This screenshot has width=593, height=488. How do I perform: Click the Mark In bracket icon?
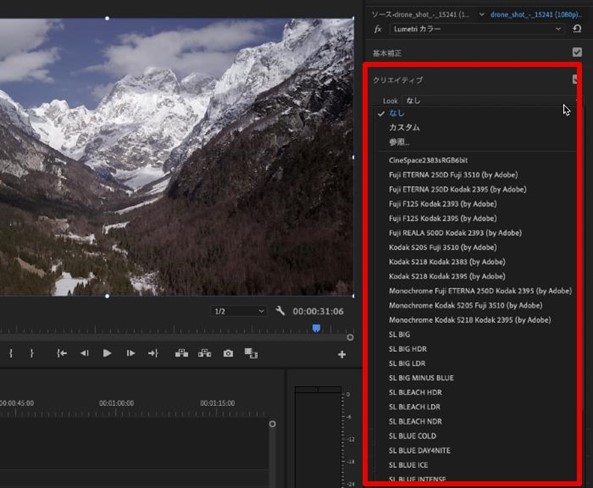[x=11, y=353]
